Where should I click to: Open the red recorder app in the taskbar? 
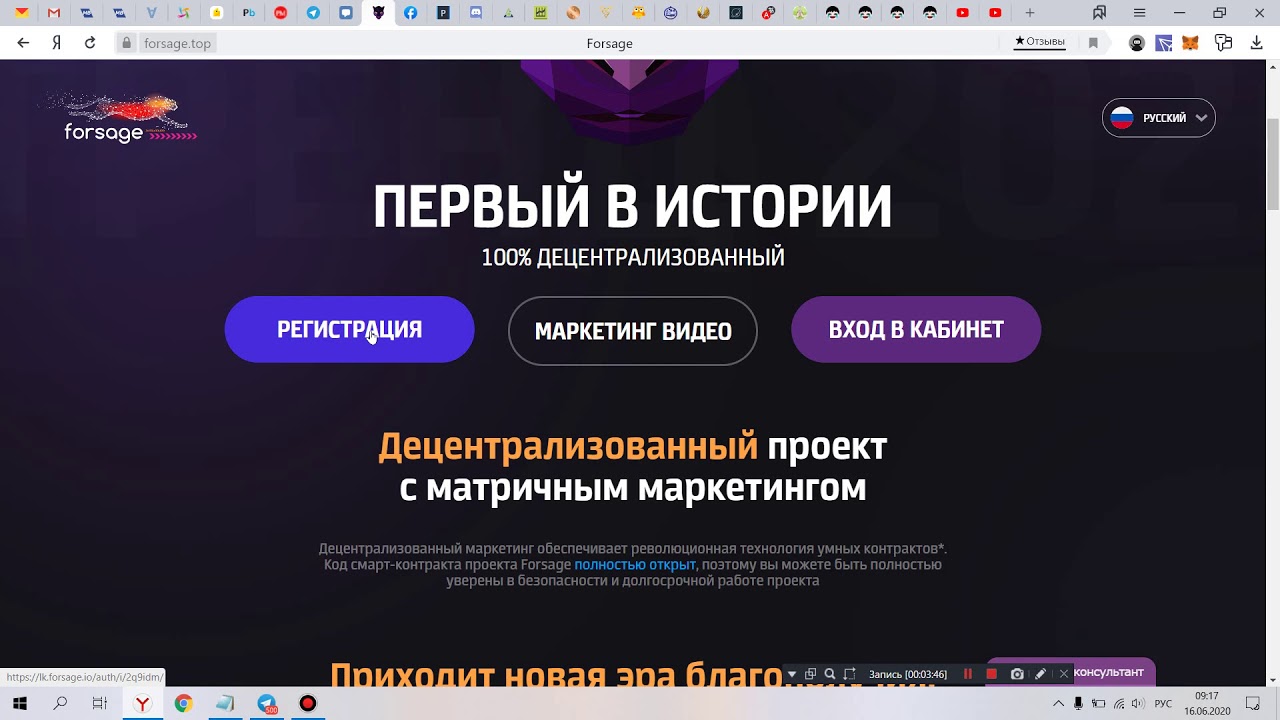tap(308, 704)
